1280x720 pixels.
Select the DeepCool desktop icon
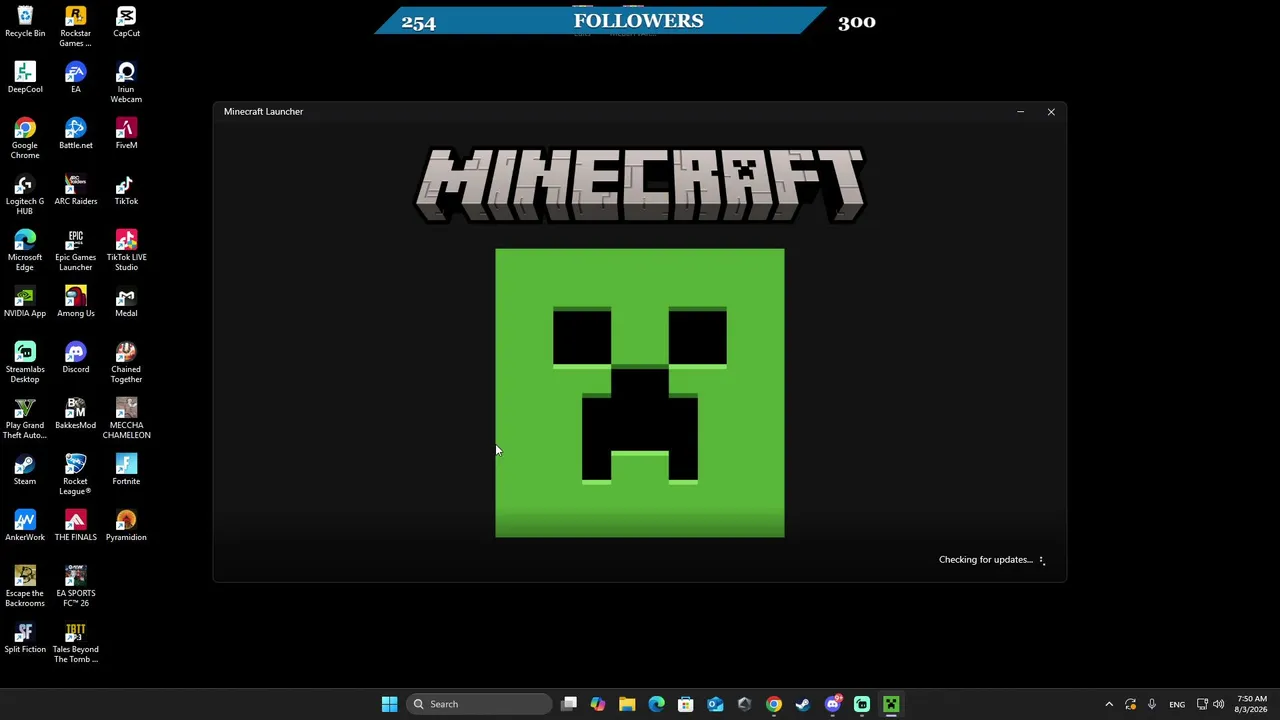pos(25,78)
